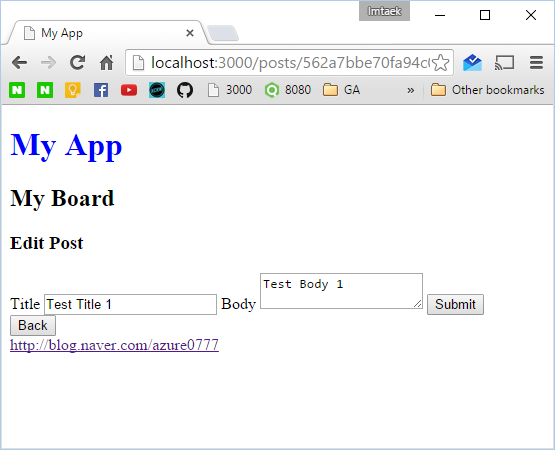Bookmark this page with star icon
555x450 pixels.
tap(441, 63)
